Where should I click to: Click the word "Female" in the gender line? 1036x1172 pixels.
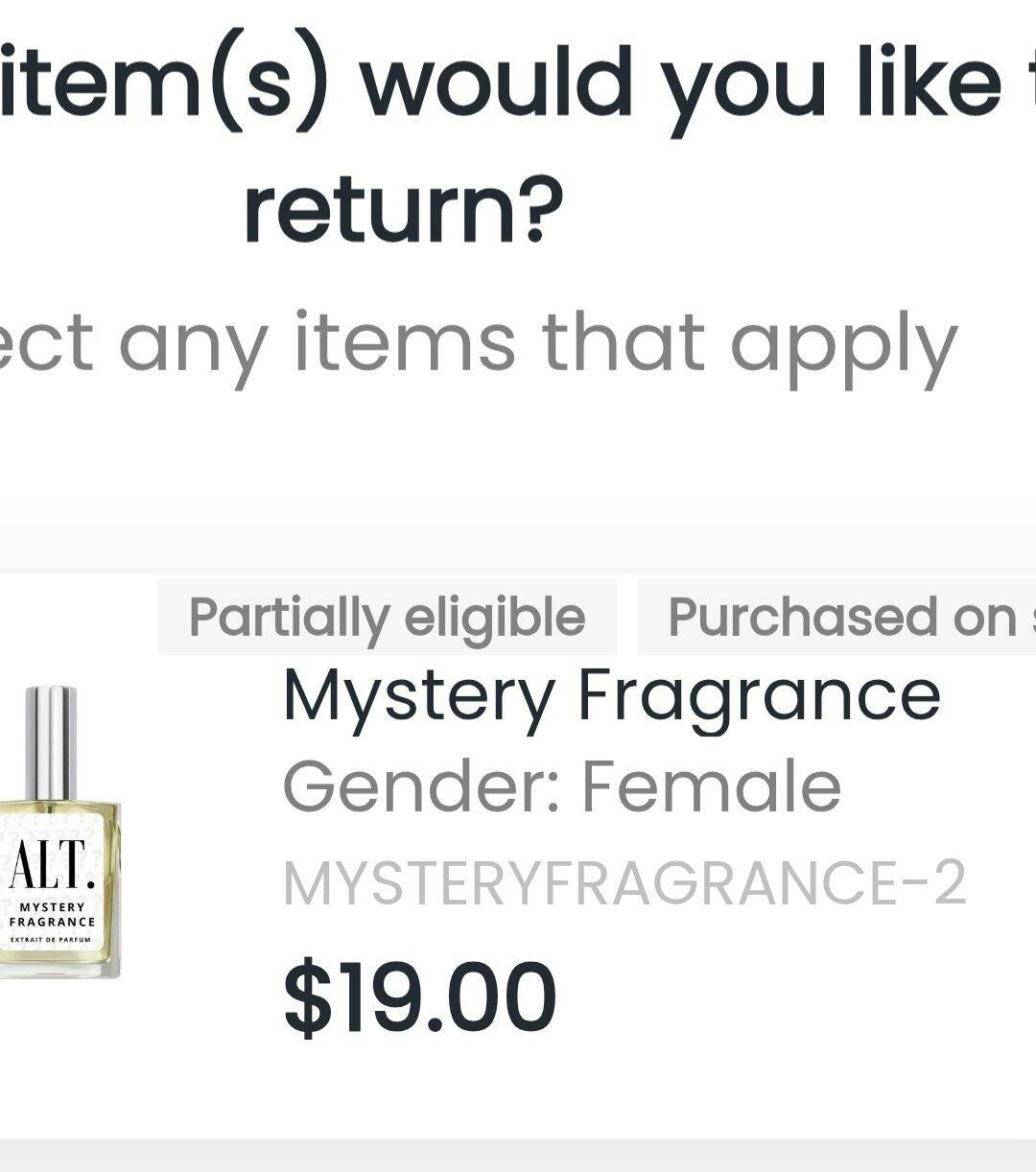711,786
